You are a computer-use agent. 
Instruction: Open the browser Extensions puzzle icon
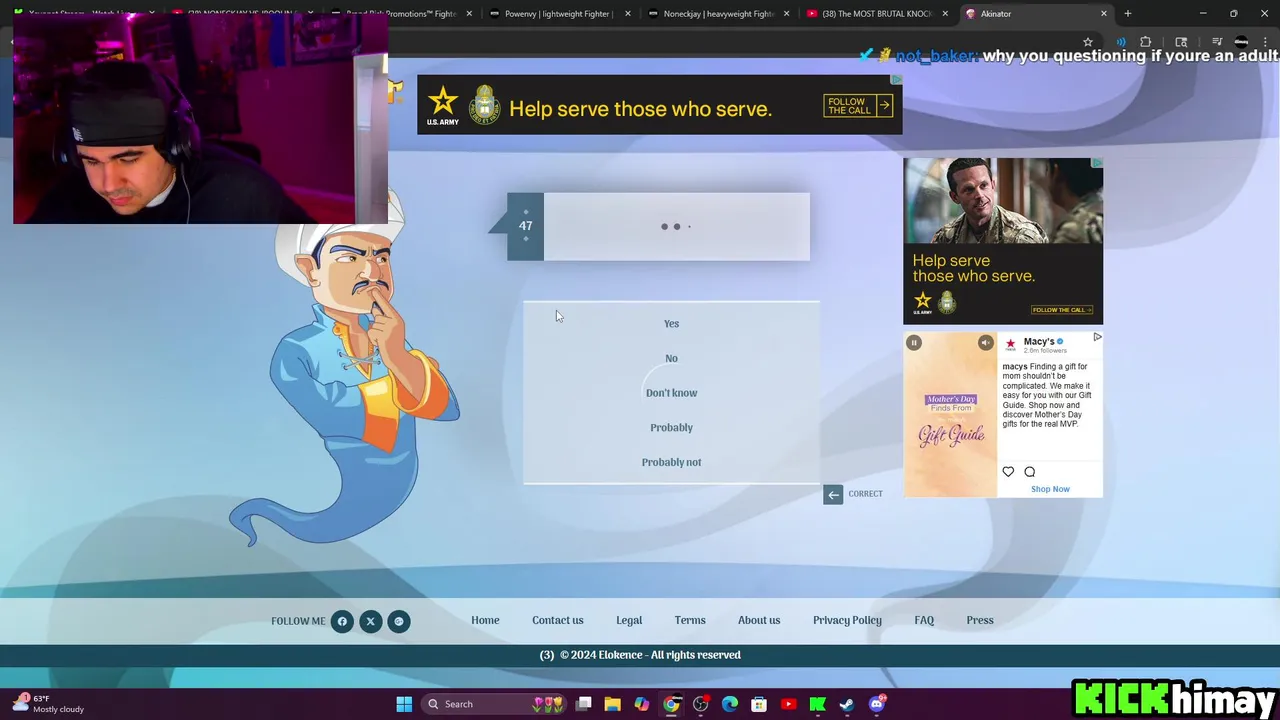point(1146,42)
